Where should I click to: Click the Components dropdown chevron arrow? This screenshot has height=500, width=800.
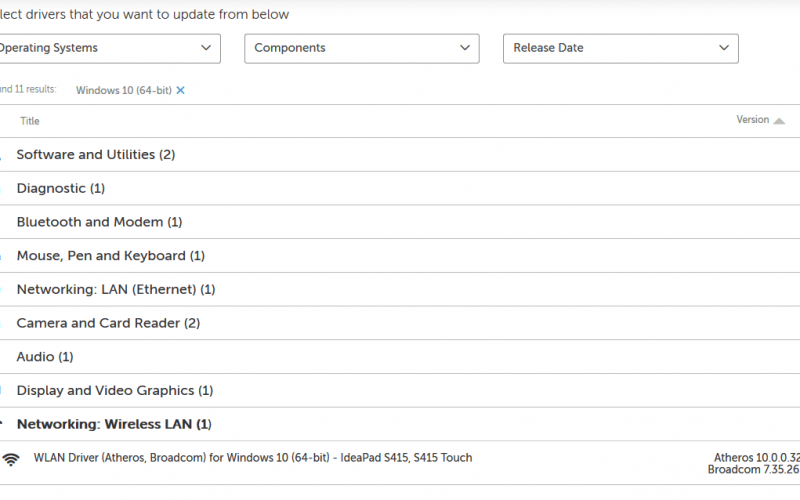pyautogui.click(x=464, y=48)
